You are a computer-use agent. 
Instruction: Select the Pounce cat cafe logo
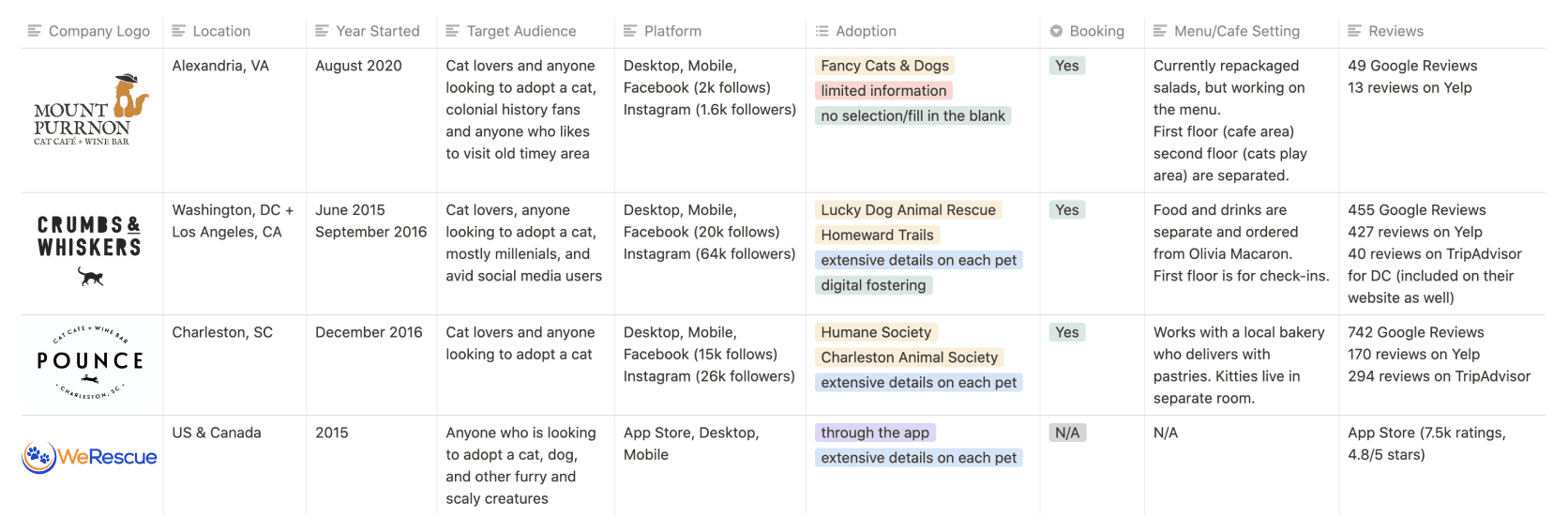pos(89,362)
